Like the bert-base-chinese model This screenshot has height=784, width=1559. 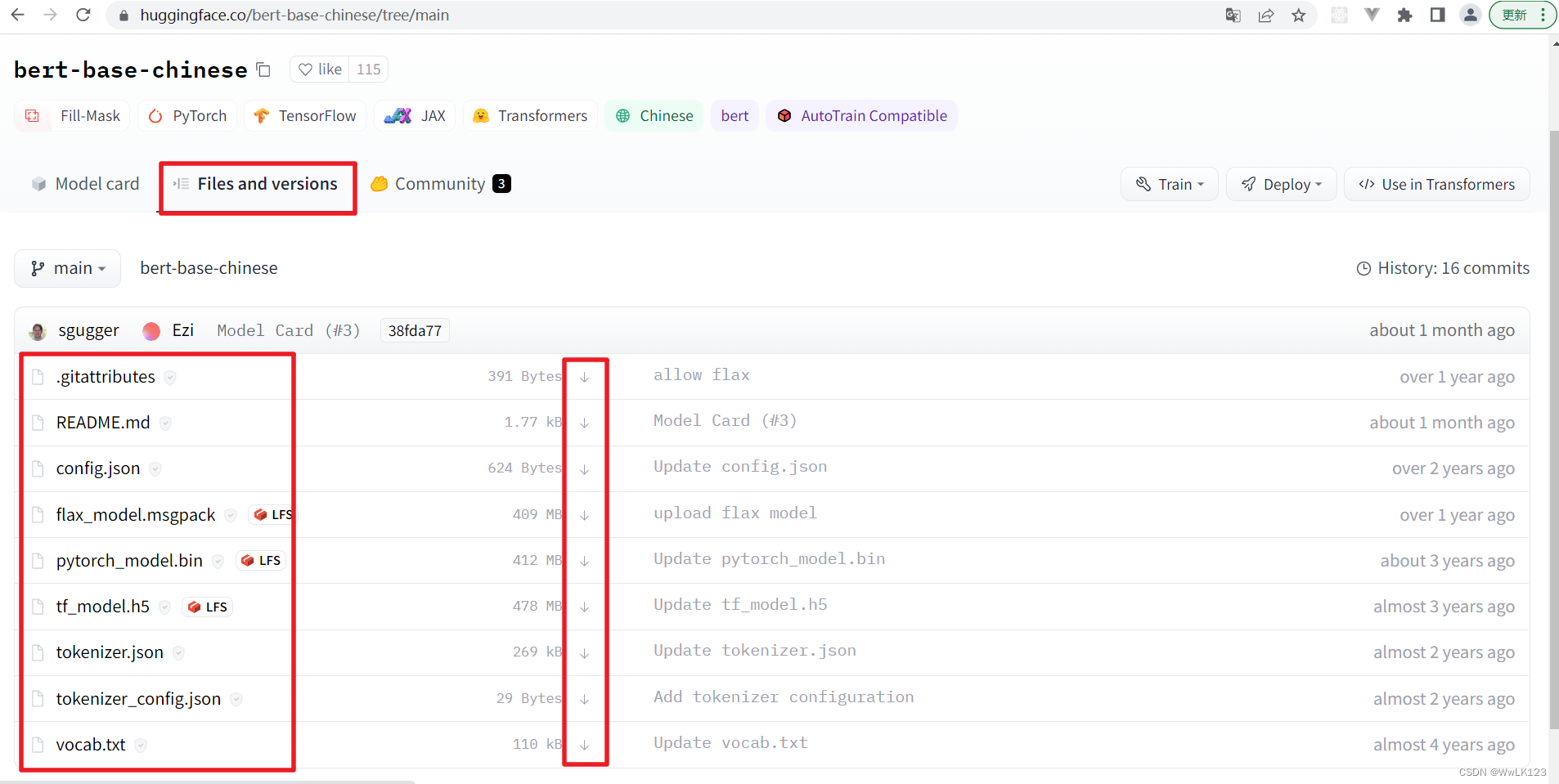tap(319, 69)
